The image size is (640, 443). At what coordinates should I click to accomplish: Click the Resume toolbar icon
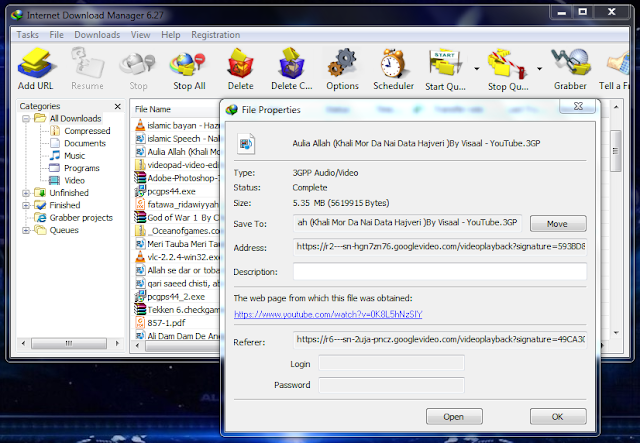pyautogui.click(x=87, y=69)
